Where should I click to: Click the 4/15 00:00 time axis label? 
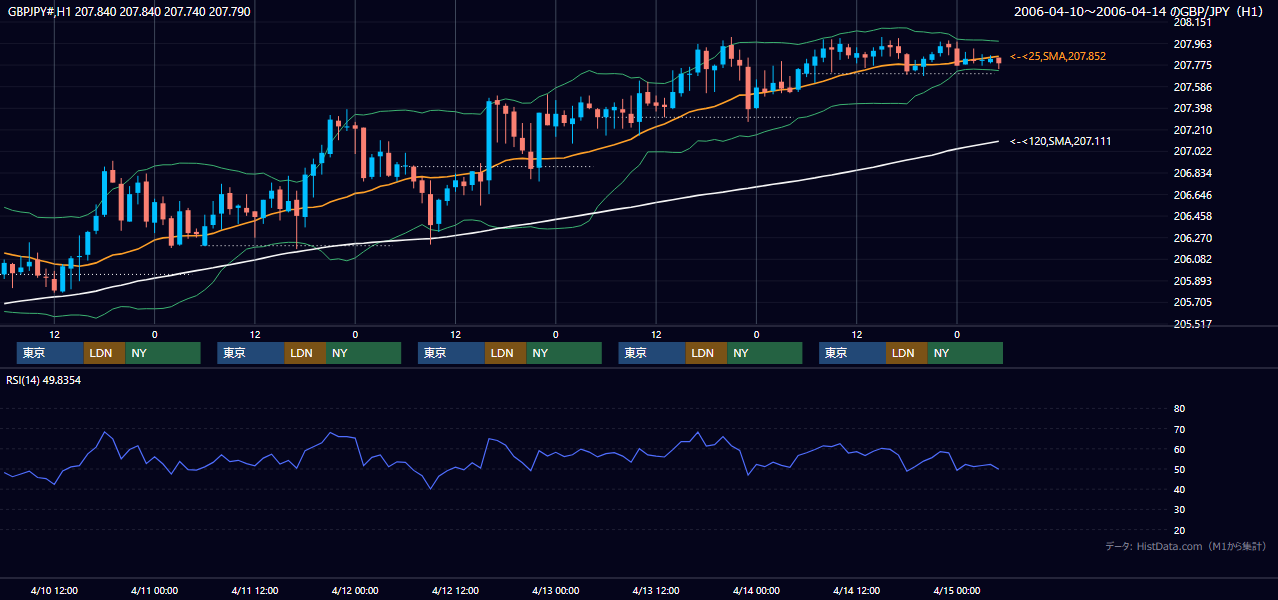point(956,590)
